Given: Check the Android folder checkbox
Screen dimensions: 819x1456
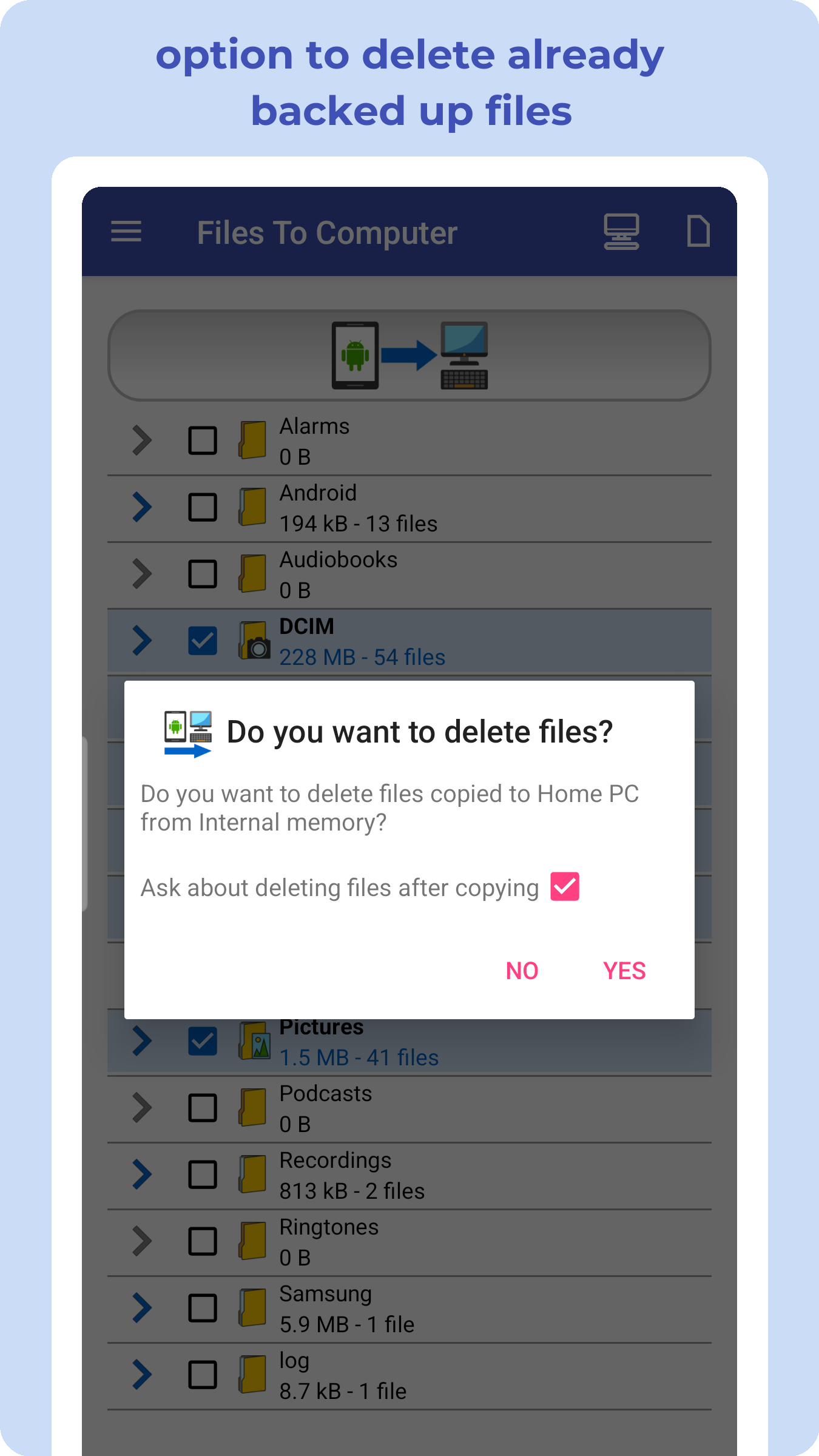Looking at the screenshot, I should 202,508.
